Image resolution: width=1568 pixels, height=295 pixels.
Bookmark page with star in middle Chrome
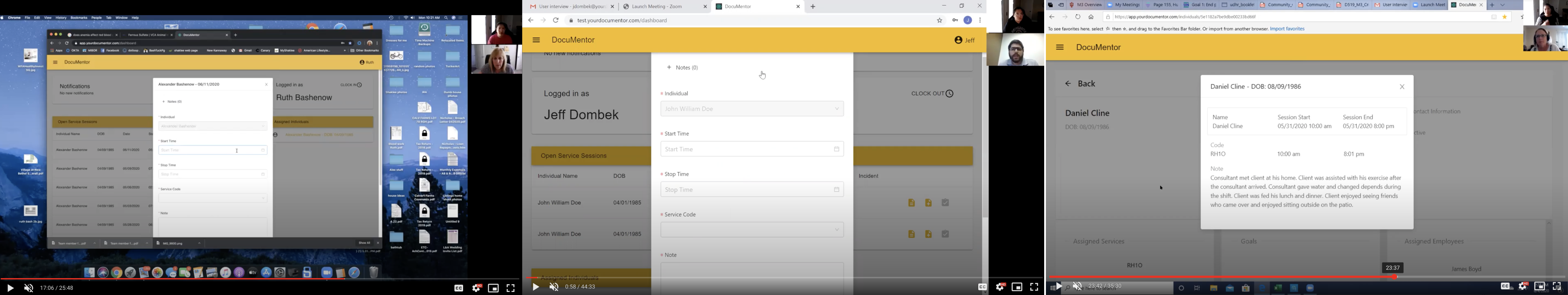[x=939, y=21]
